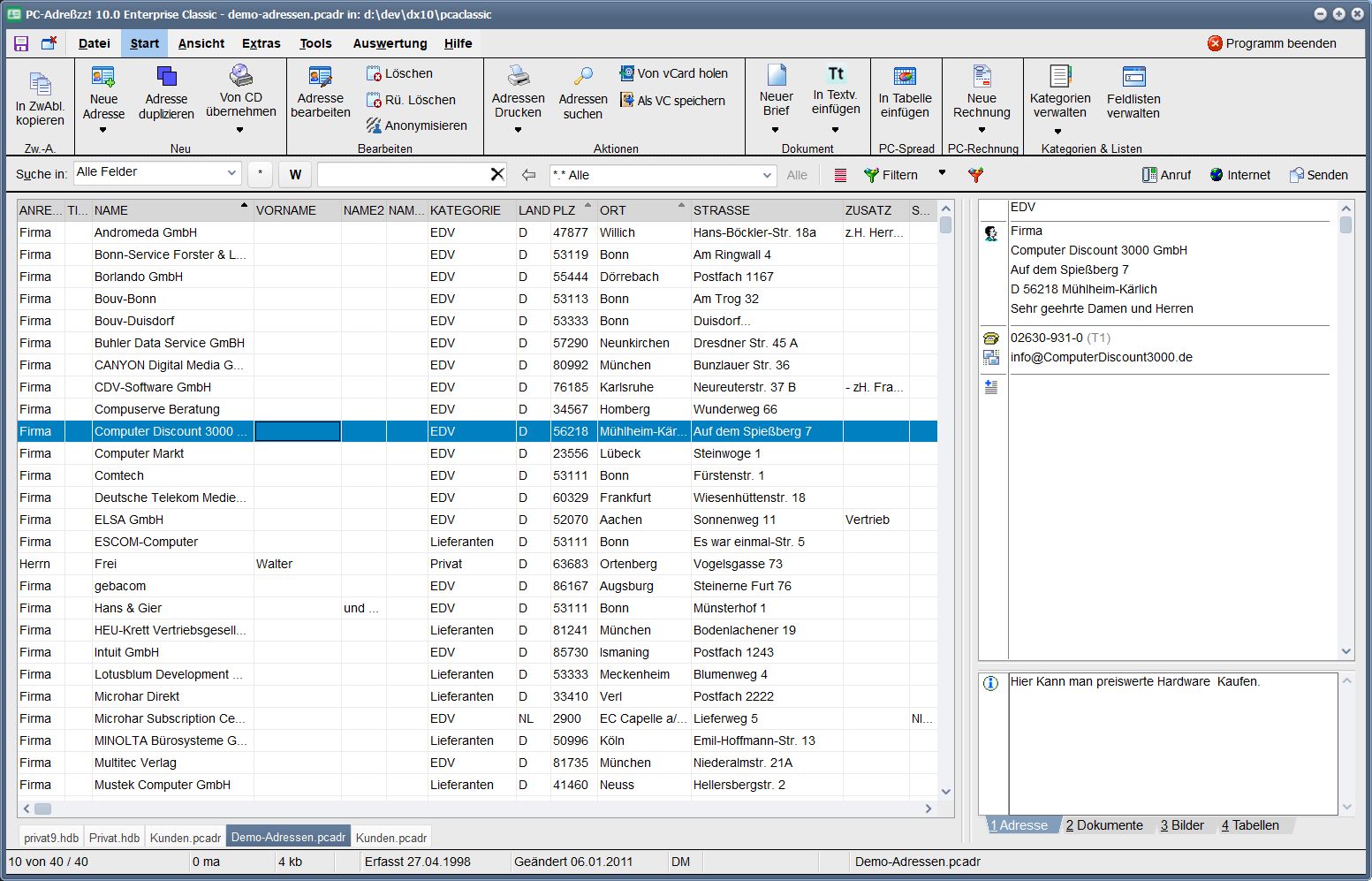This screenshot has width=1372, height=881.
Task: Clear search text with the X button
Action: click(497, 175)
